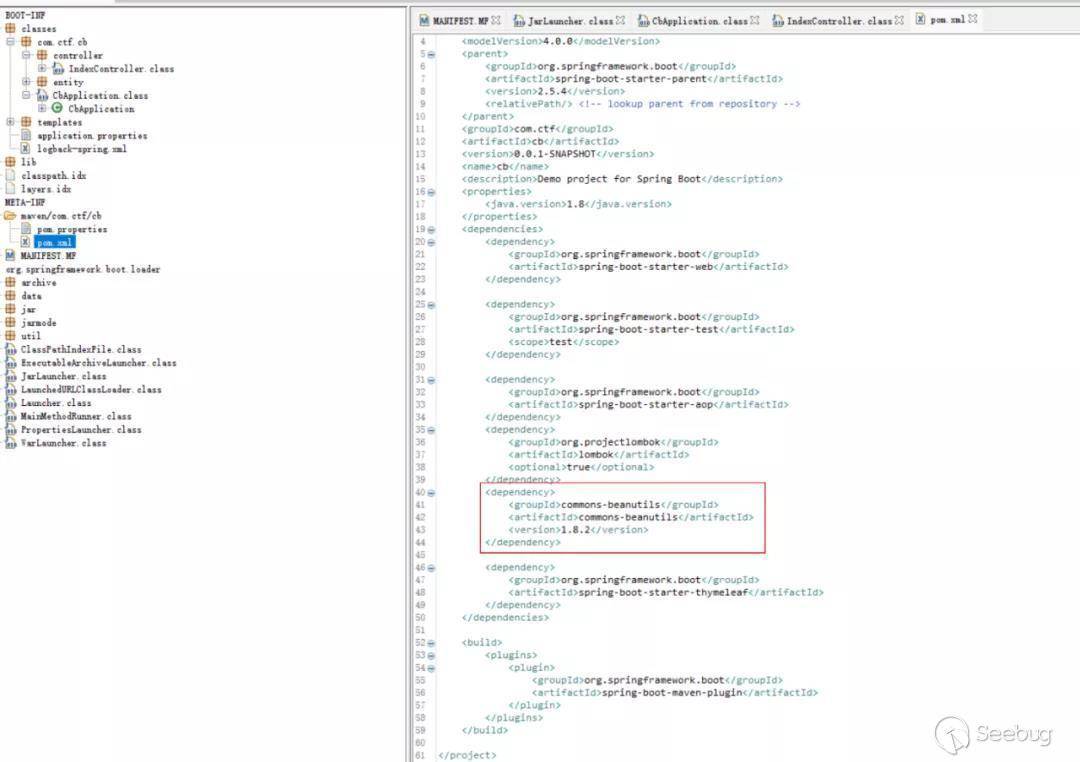Click org.springframework.boot.loader in the tree
This screenshot has width=1080, height=762.
pos(83,269)
